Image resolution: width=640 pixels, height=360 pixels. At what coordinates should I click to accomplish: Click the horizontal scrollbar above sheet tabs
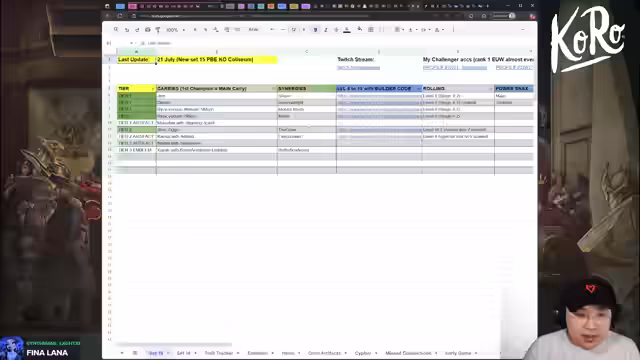173,344
